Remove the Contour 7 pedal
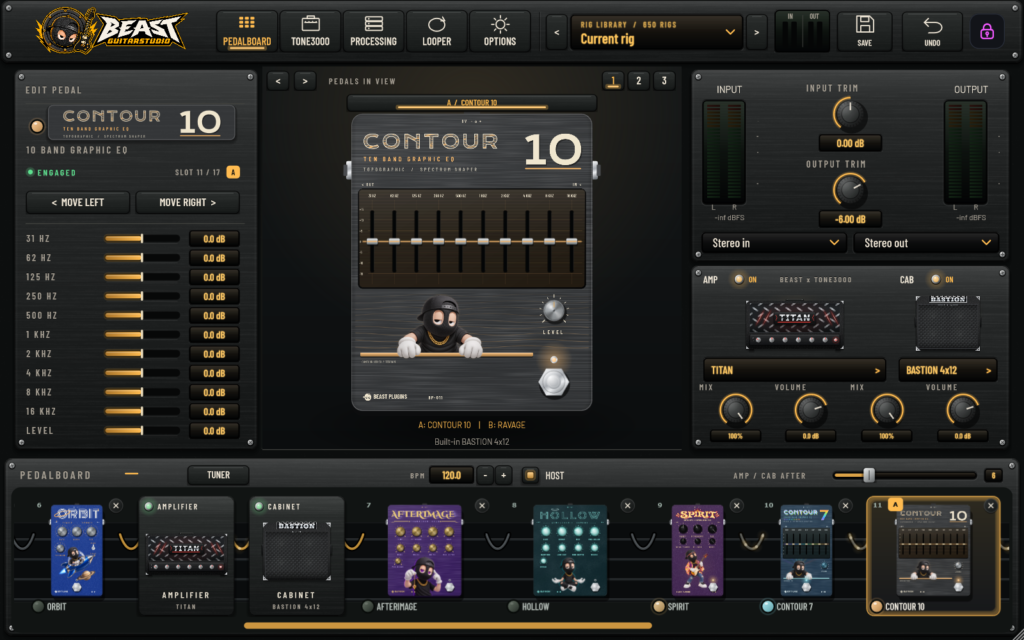Image resolution: width=1024 pixels, height=640 pixels. pyautogui.click(x=845, y=505)
